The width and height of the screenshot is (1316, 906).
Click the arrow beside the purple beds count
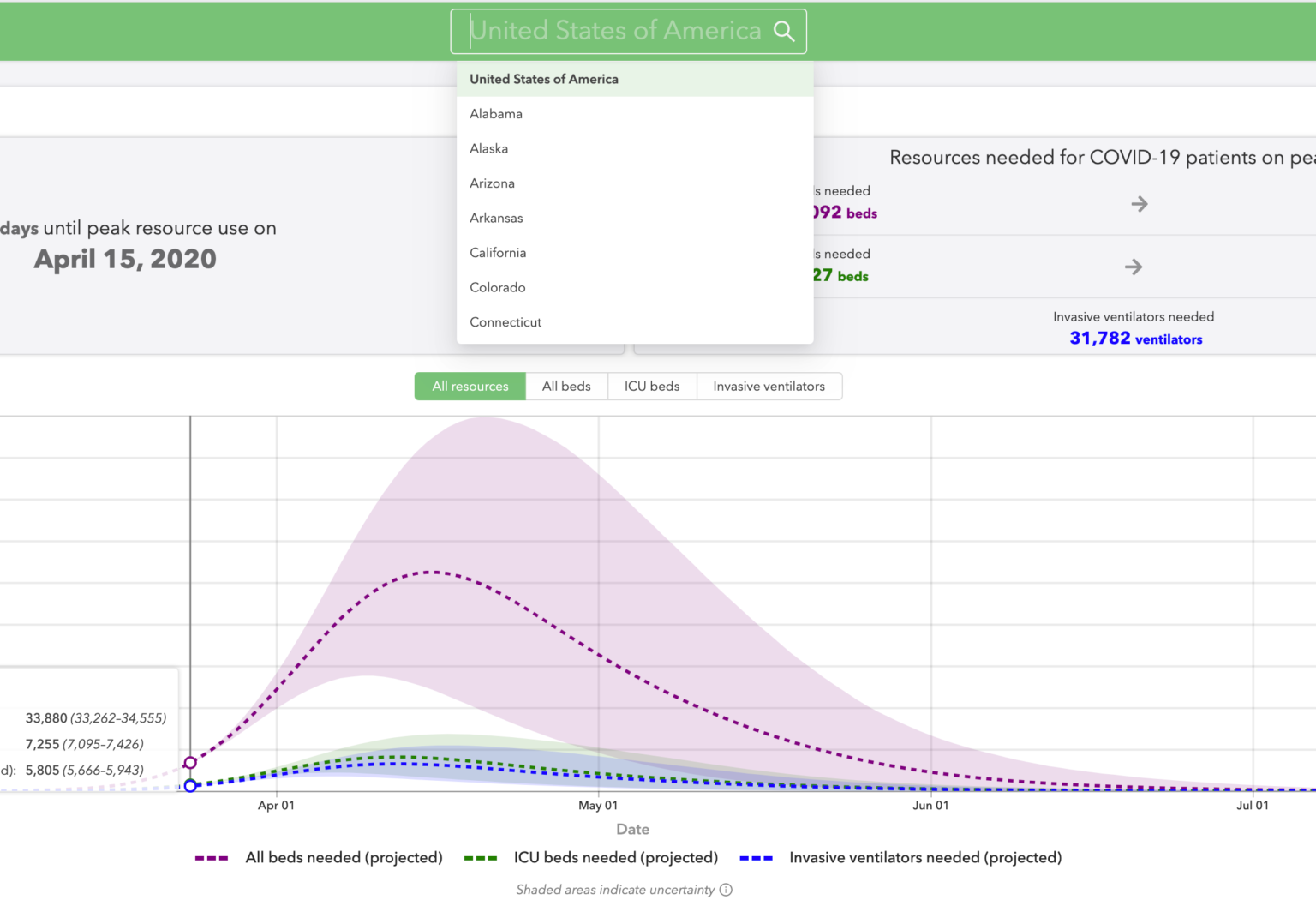tap(1139, 204)
